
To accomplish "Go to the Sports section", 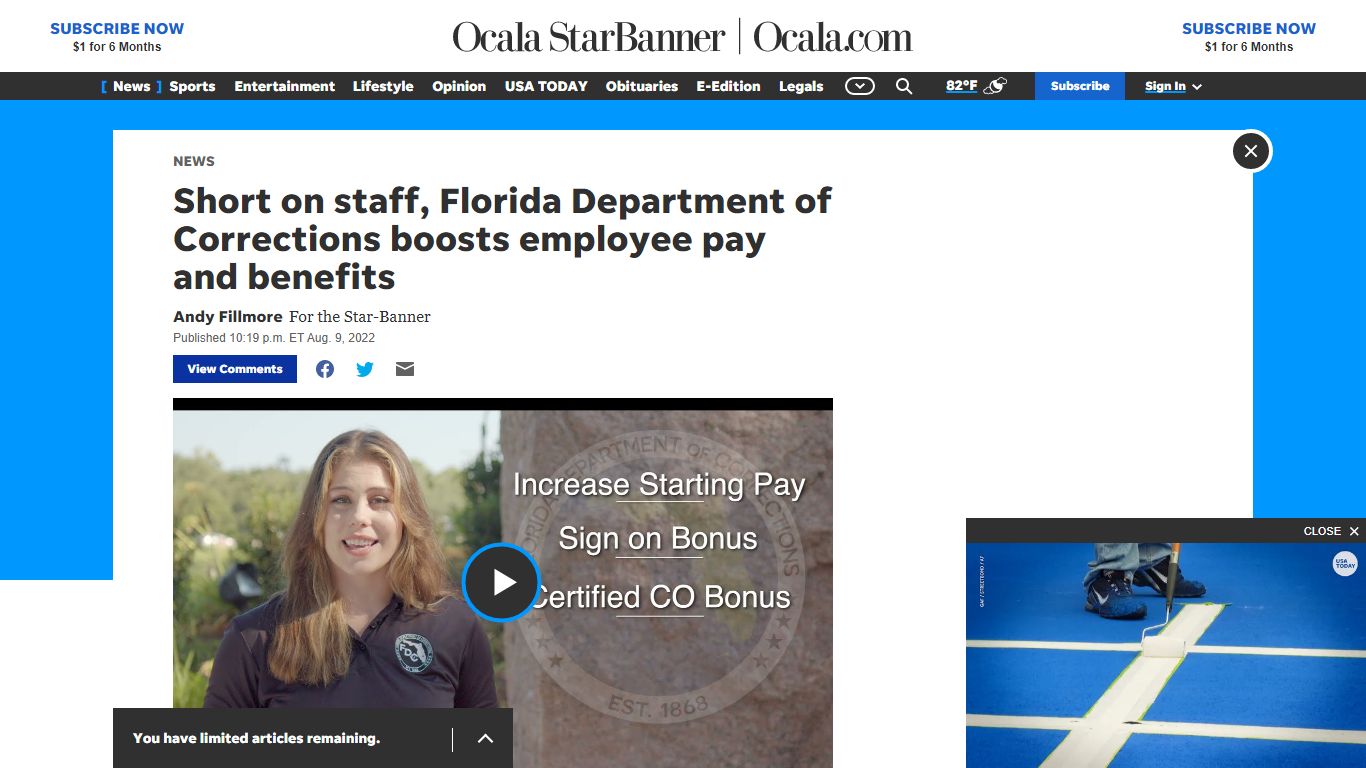I will tap(192, 86).
